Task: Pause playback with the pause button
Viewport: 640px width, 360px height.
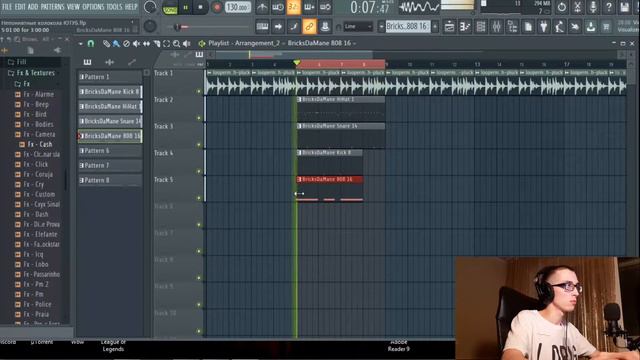Action: (x=185, y=7)
